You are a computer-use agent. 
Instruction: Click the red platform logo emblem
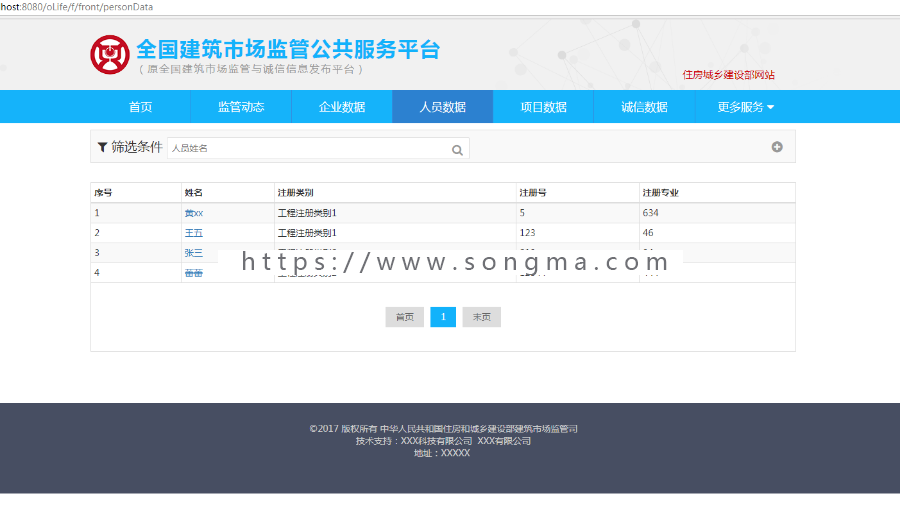110,55
